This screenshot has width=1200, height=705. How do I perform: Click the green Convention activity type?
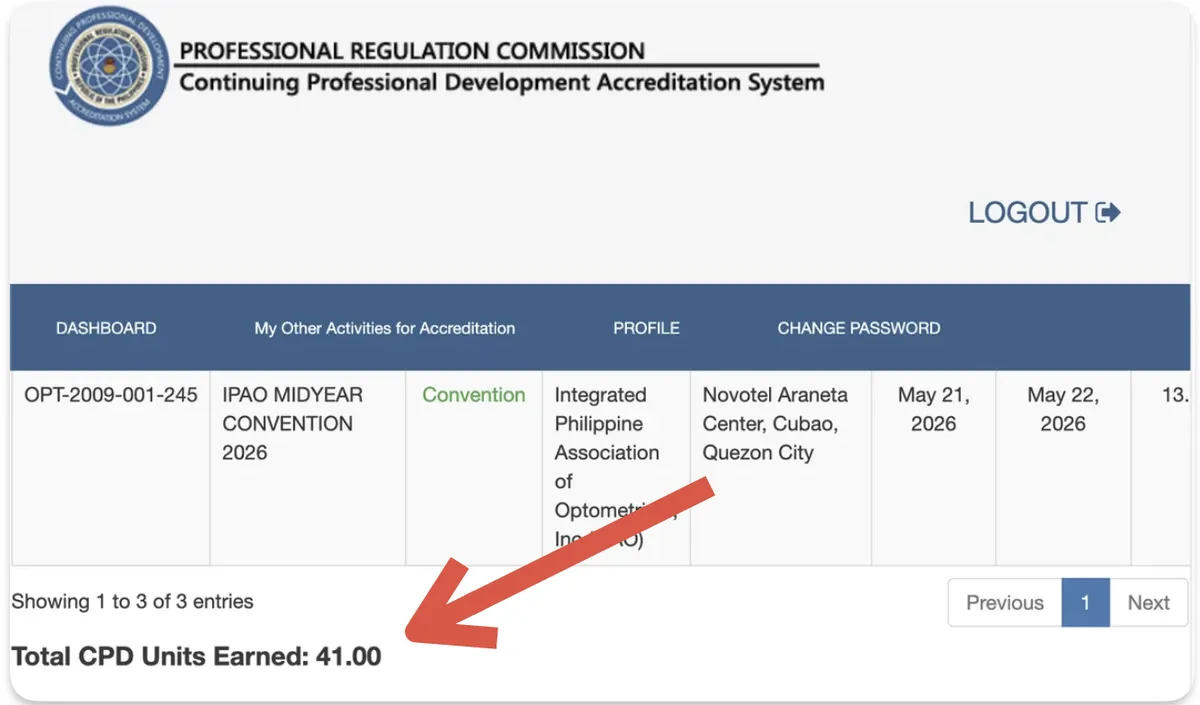pos(473,395)
